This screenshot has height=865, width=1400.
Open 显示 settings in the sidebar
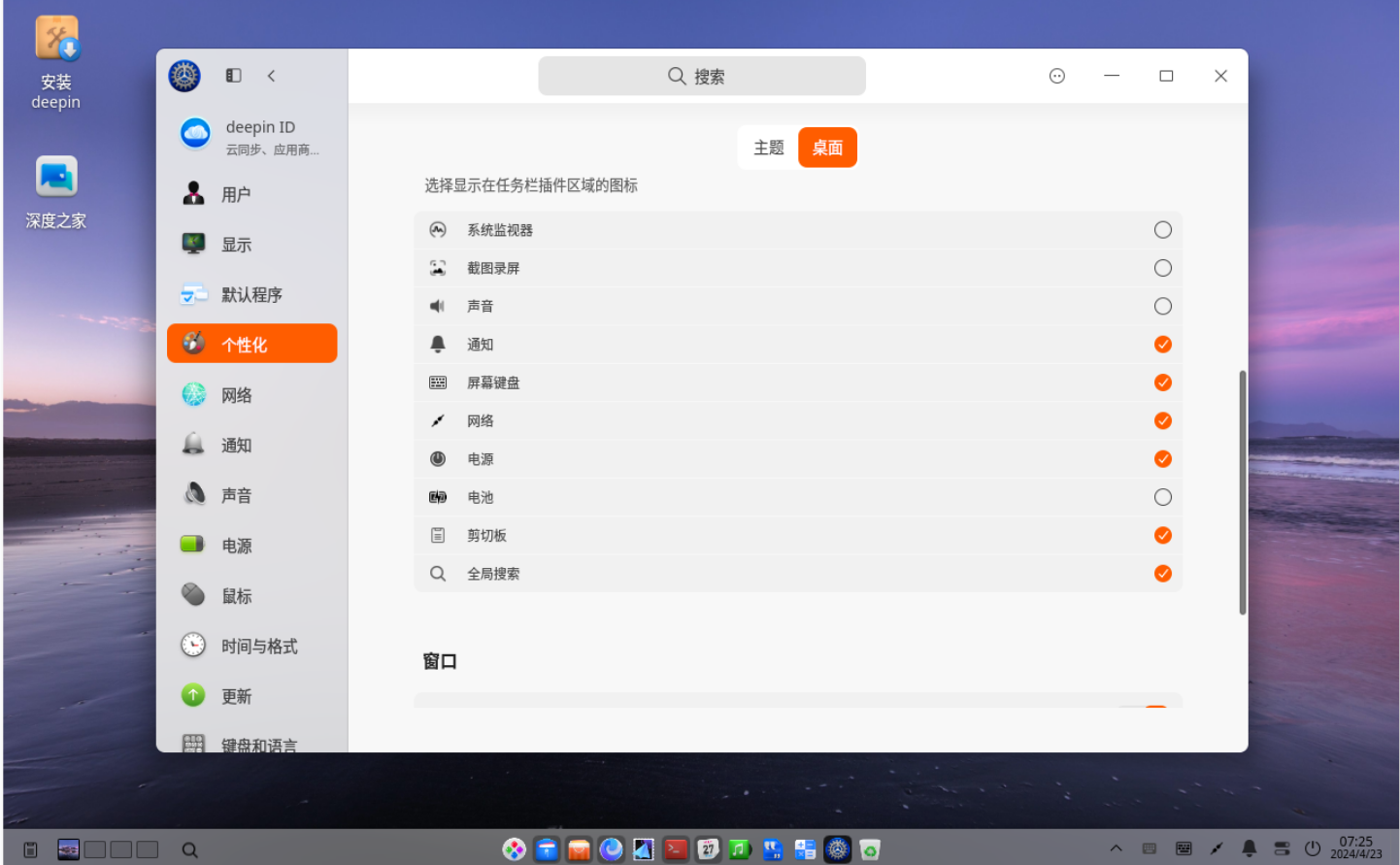237,244
